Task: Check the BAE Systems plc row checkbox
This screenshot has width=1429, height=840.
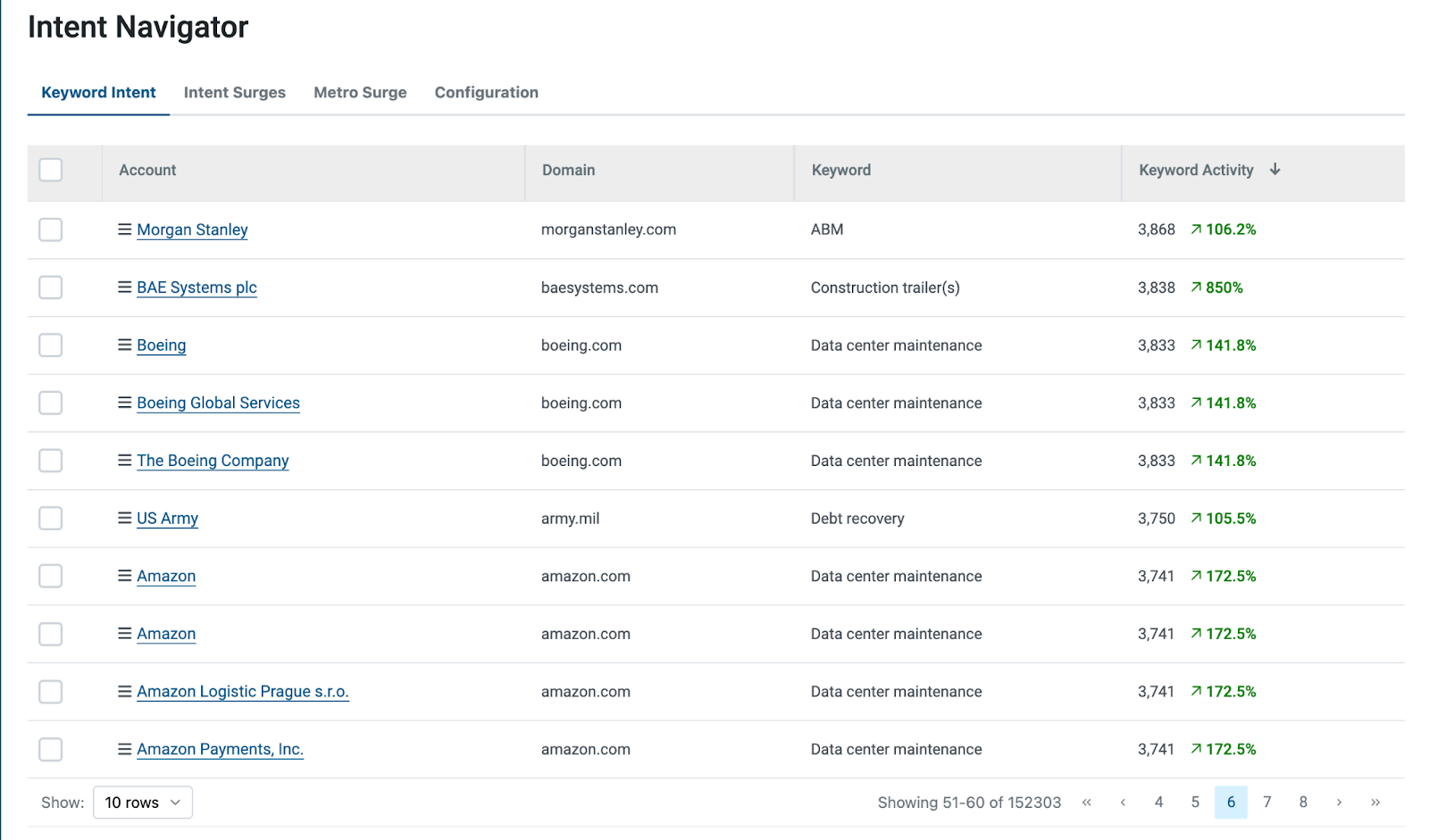Action: [51, 287]
